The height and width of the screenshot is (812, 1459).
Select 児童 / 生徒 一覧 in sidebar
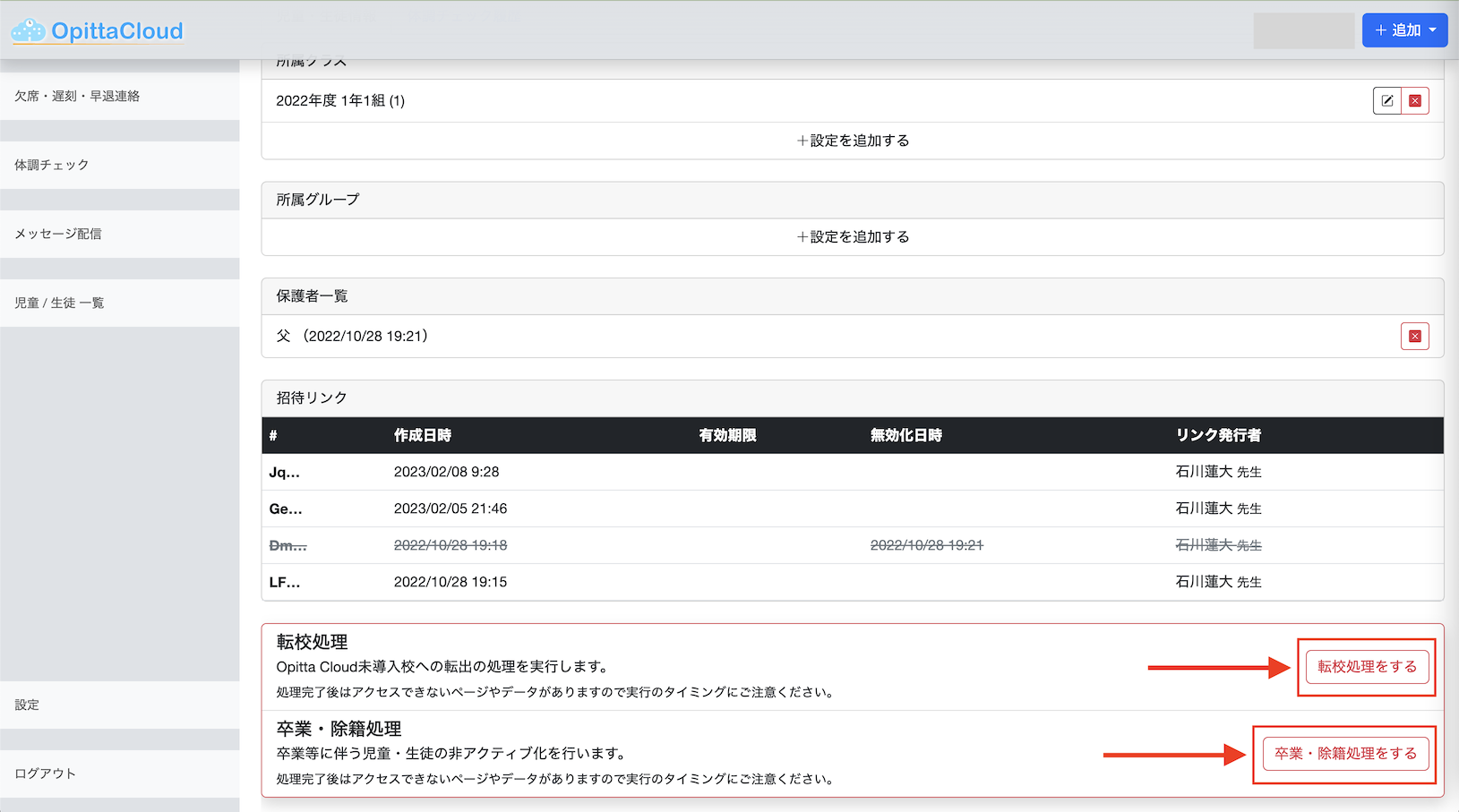click(120, 303)
